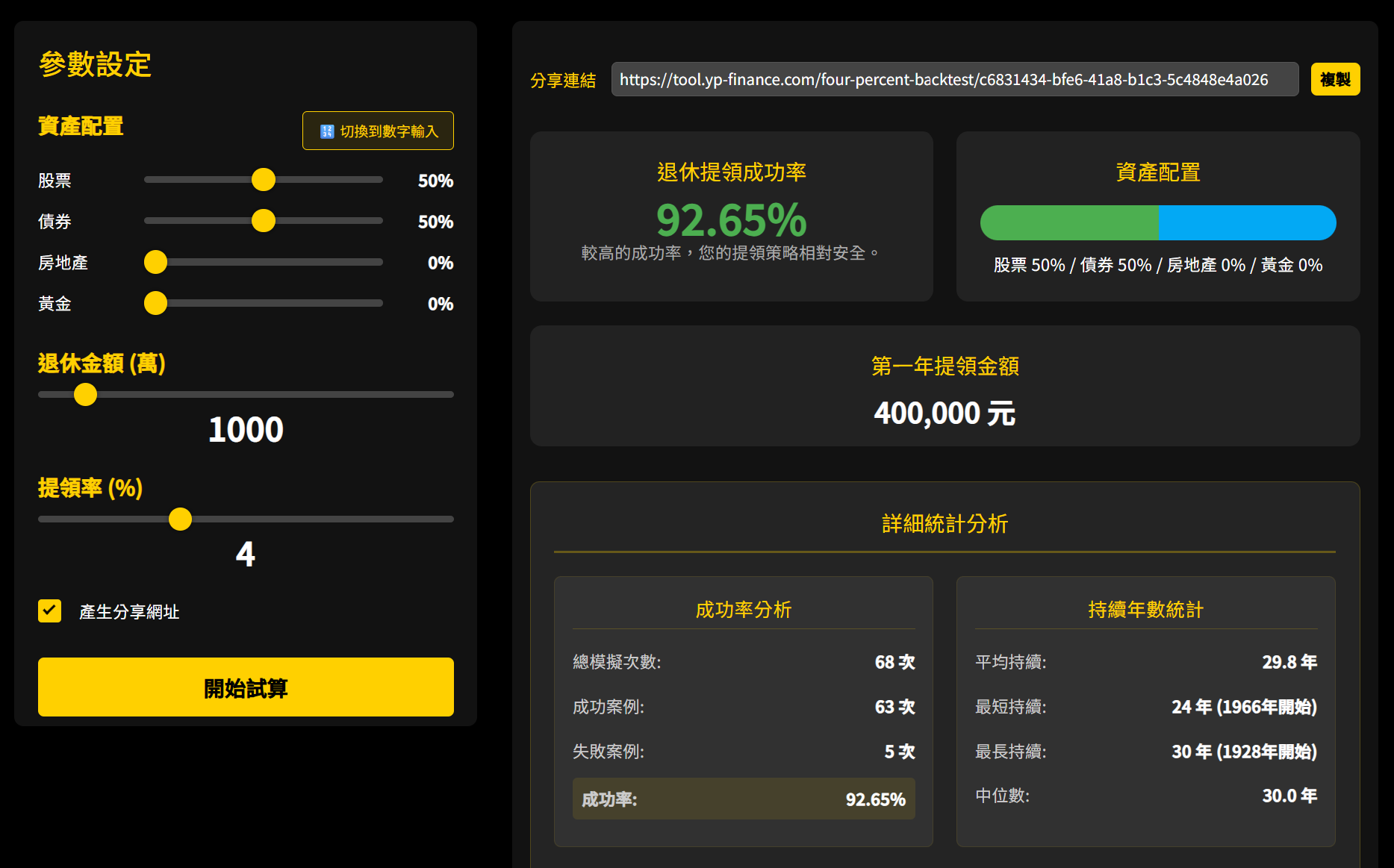This screenshot has width=1394, height=868.
Task: Click the 開始試算 button
Action: tap(246, 687)
